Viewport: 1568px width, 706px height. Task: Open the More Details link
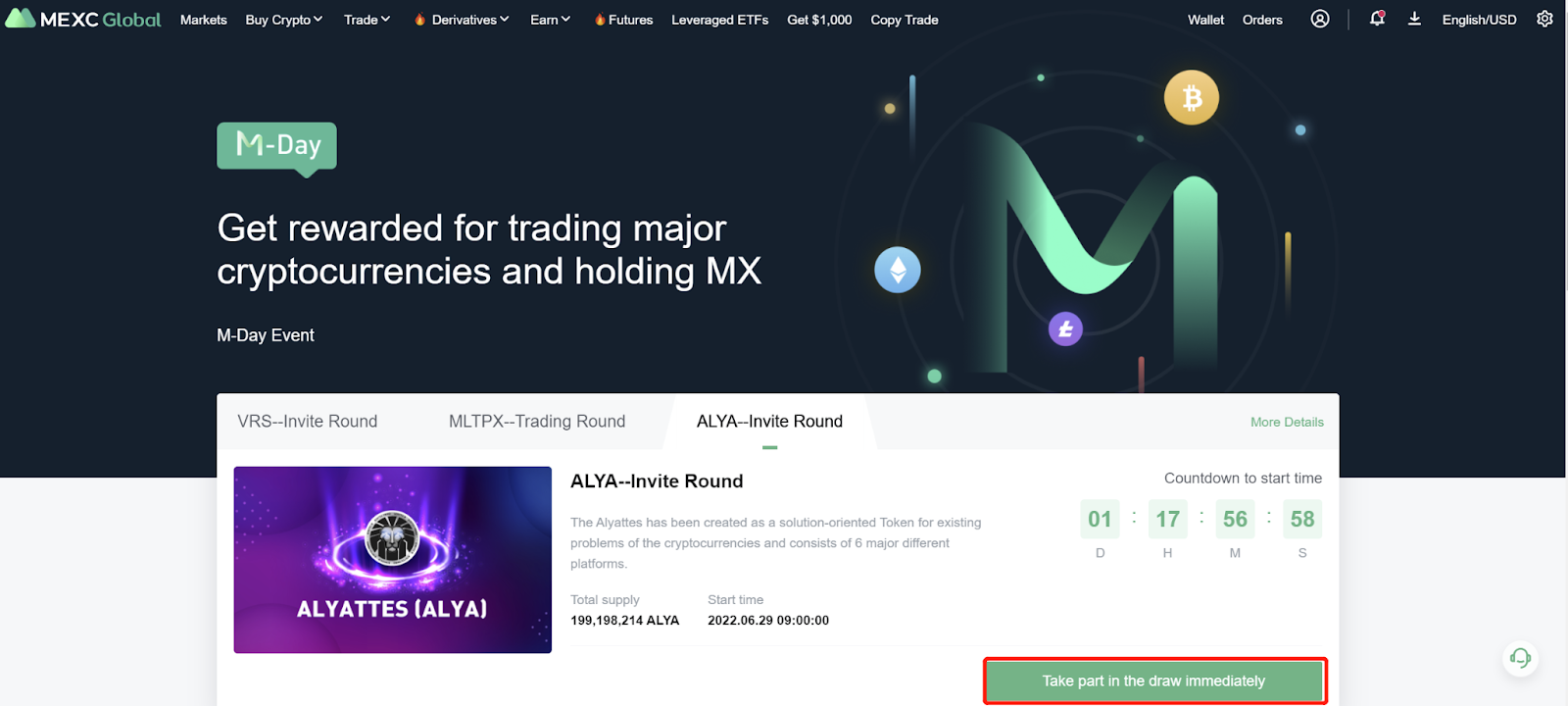point(1287,422)
